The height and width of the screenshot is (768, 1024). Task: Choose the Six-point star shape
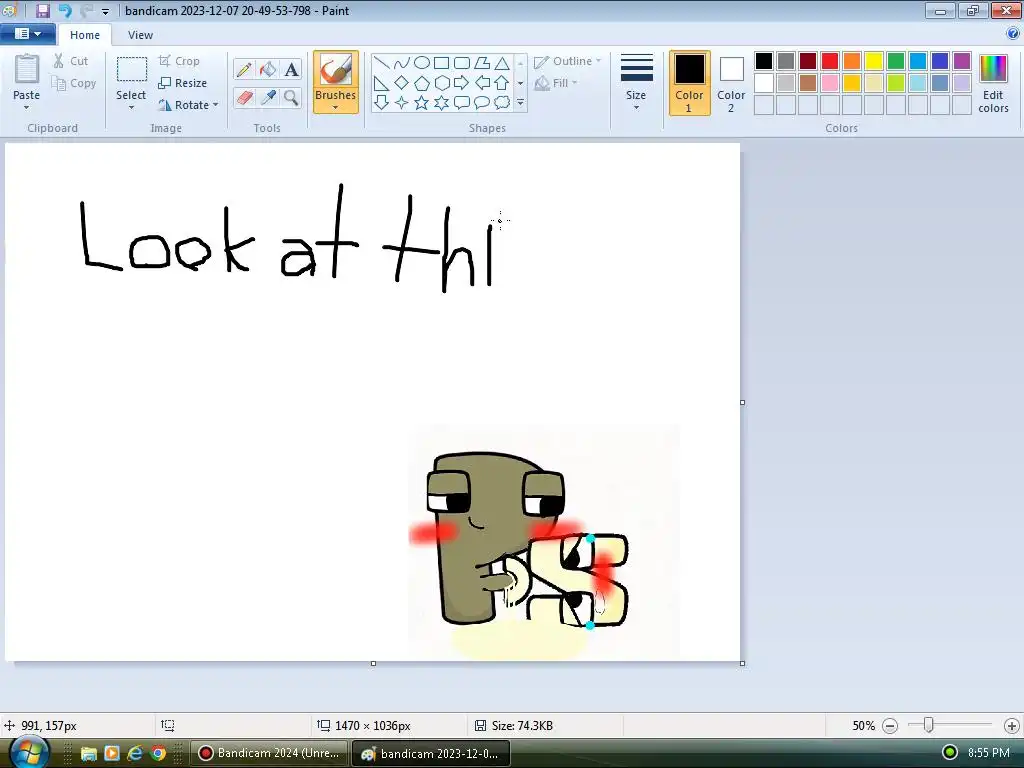coord(442,103)
